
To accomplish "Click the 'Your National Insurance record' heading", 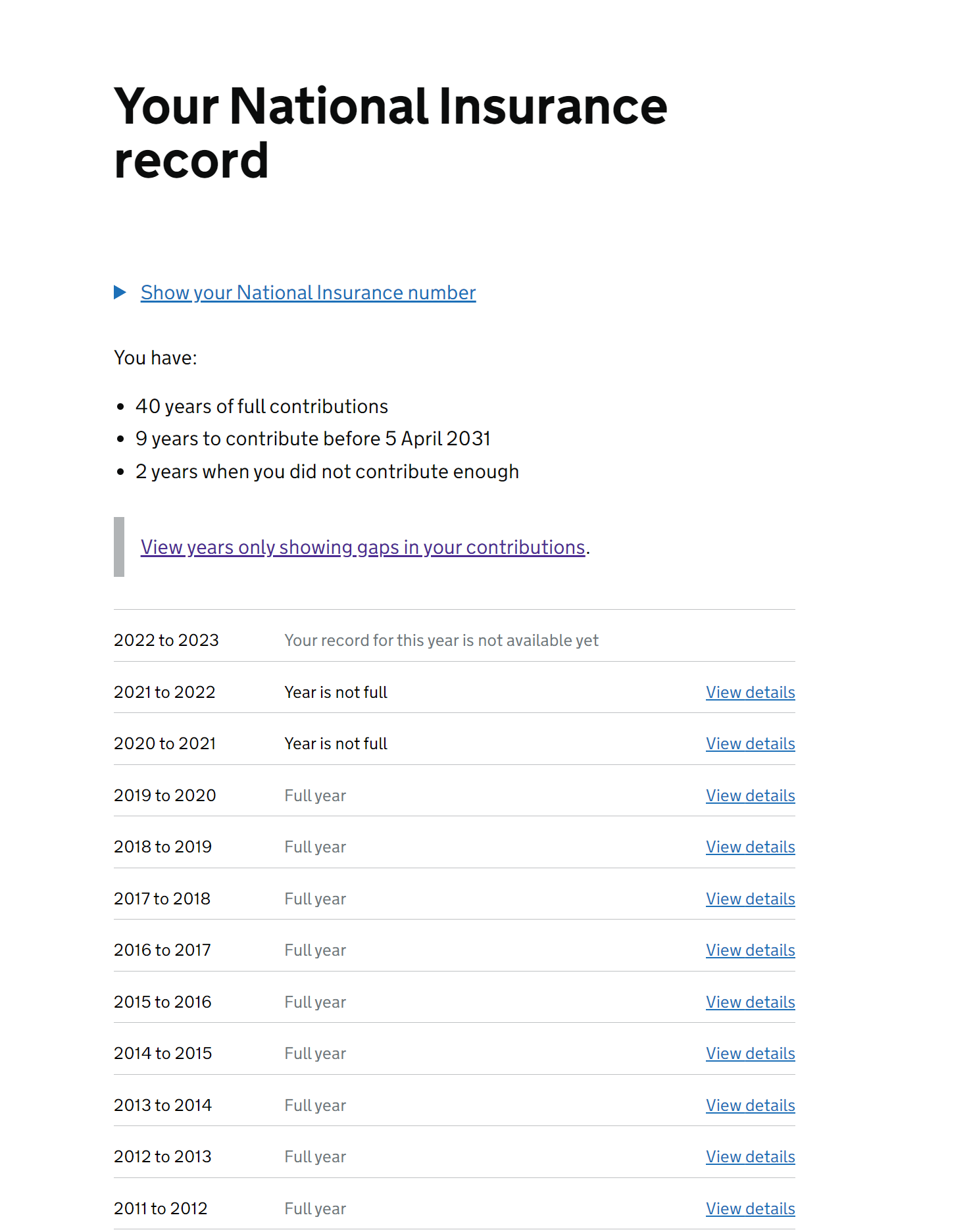I will tap(390, 133).
